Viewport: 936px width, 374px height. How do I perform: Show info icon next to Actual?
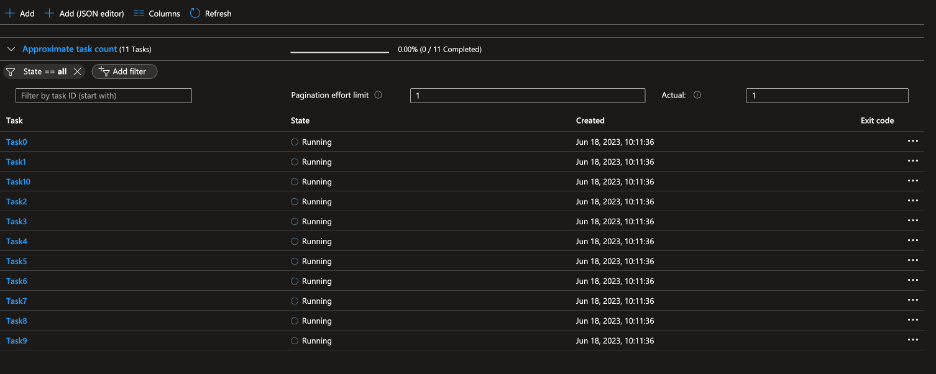pos(697,95)
